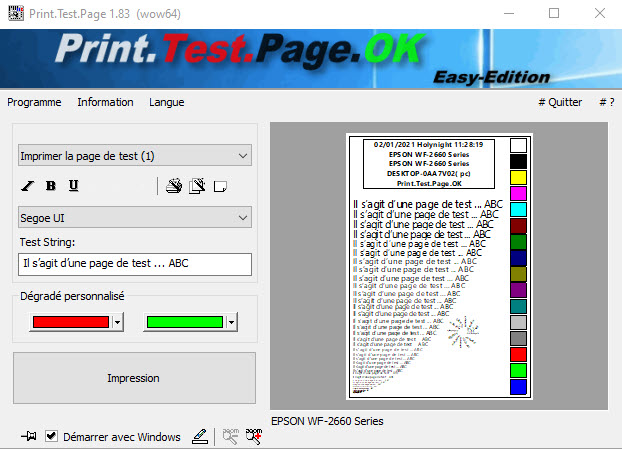This screenshot has width=622, height=449.
Task: Click the pen edit icon beside Démarrer avec Windows
Action: coord(199,436)
